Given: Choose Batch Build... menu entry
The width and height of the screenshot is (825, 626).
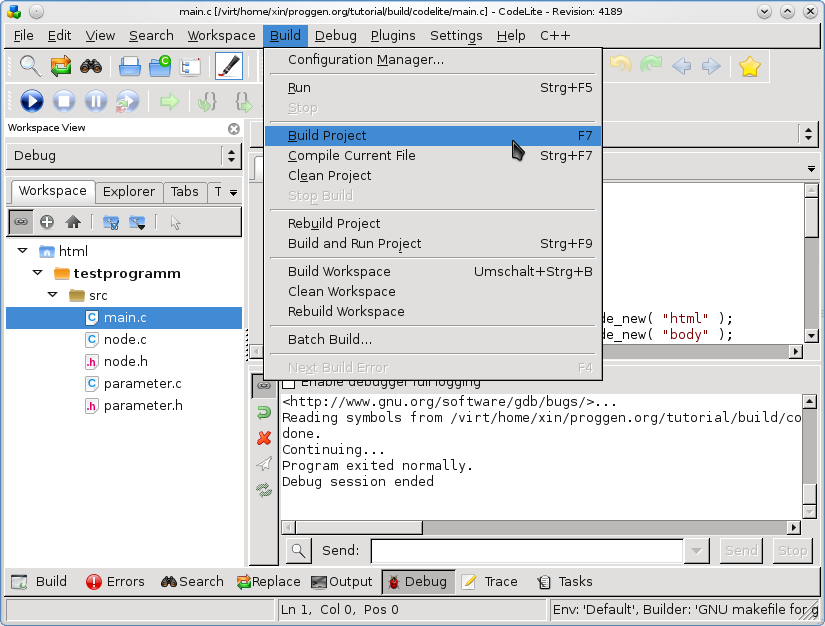Looking at the screenshot, I should pyautogui.click(x=330, y=339).
